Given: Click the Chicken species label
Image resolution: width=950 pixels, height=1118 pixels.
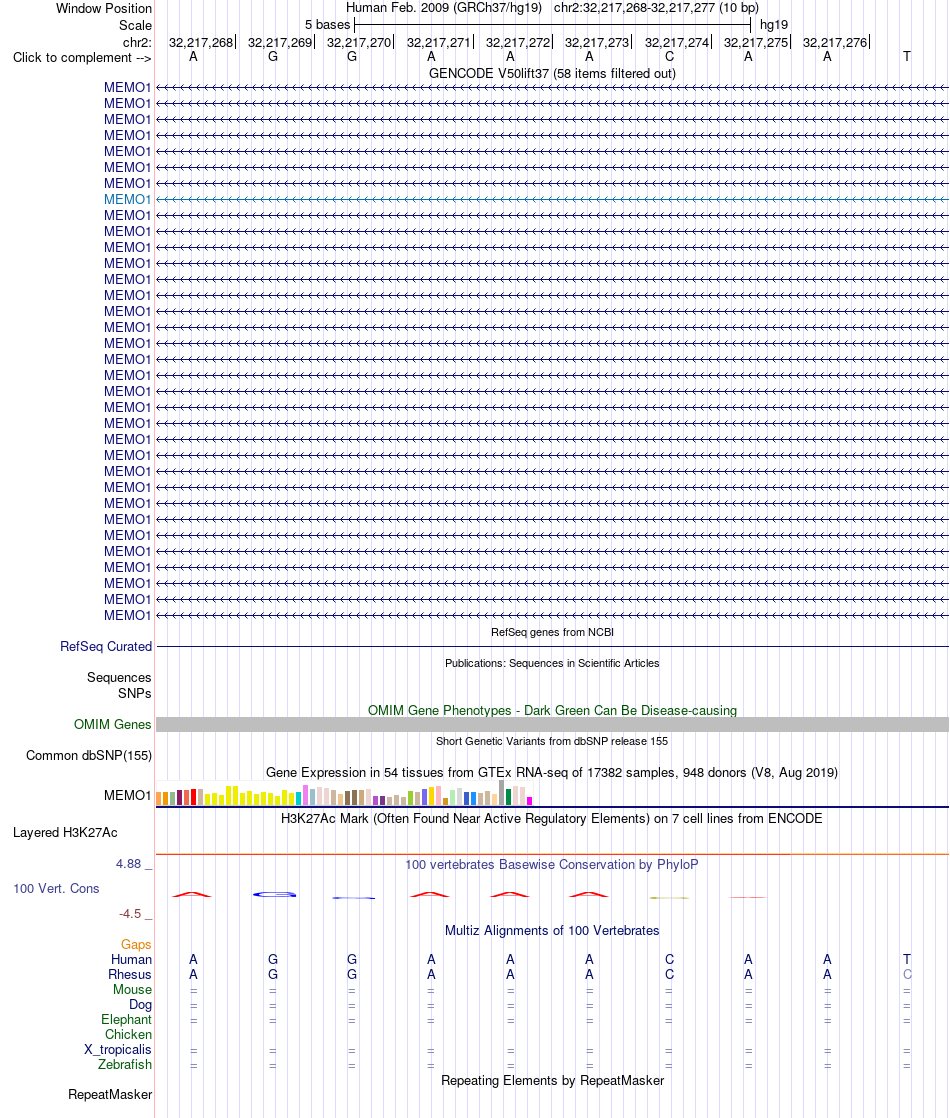Looking at the screenshot, I should click(128, 1034).
